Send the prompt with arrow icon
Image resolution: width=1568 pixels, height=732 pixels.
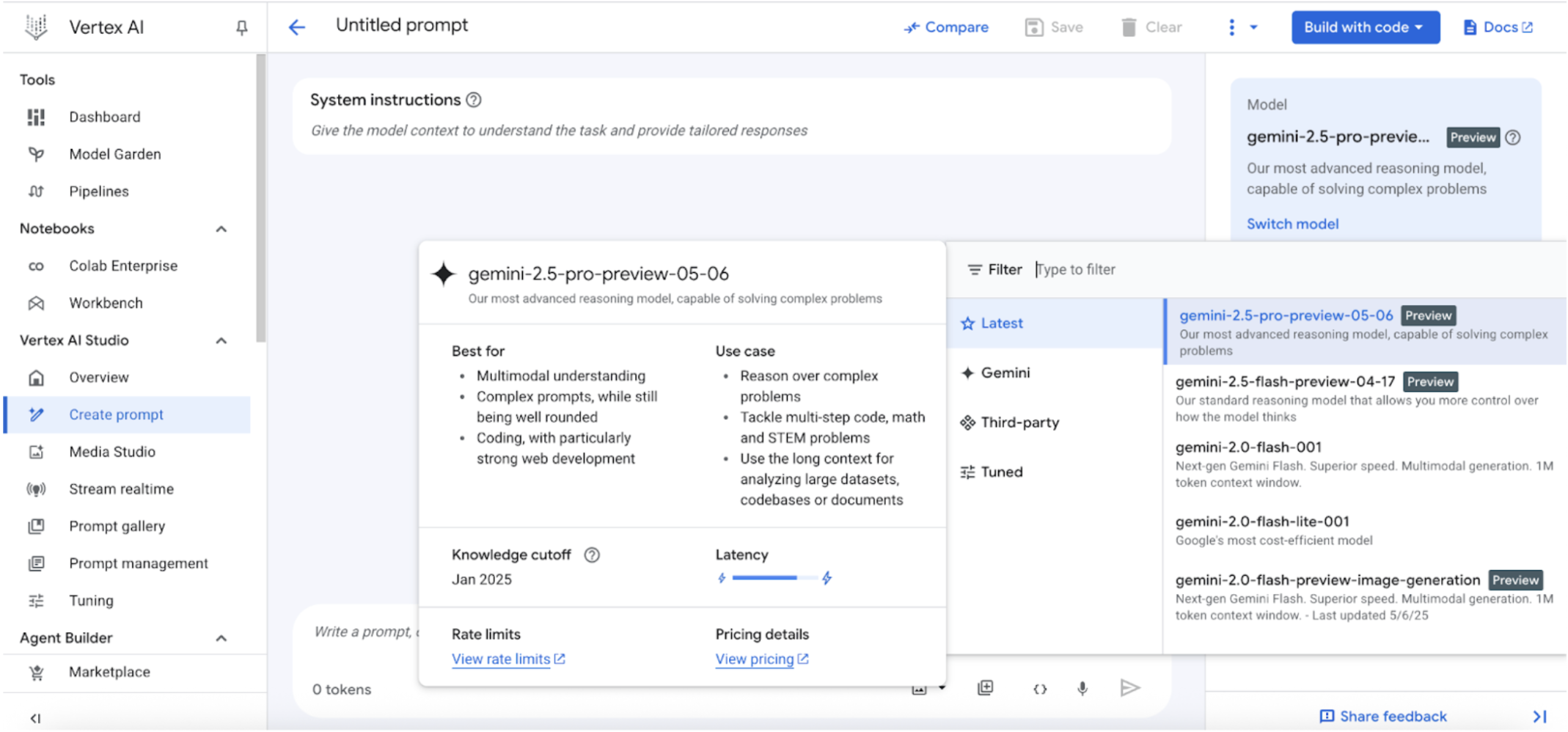click(1130, 688)
